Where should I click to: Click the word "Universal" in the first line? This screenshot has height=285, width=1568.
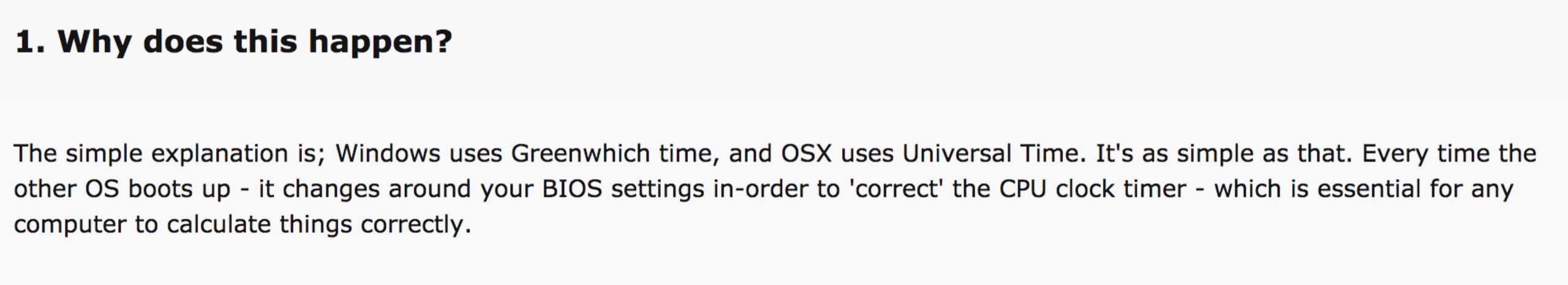(956, 154)
